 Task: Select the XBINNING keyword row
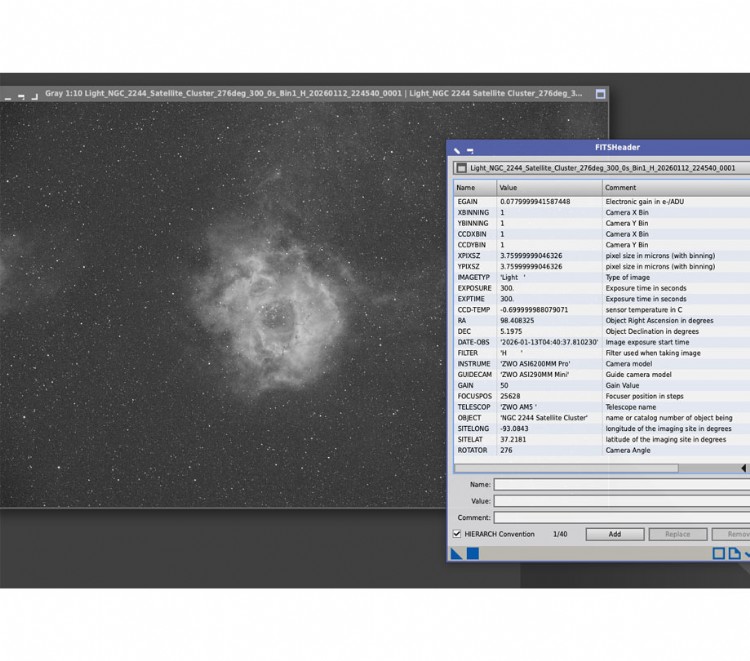[x=602, y=212]
